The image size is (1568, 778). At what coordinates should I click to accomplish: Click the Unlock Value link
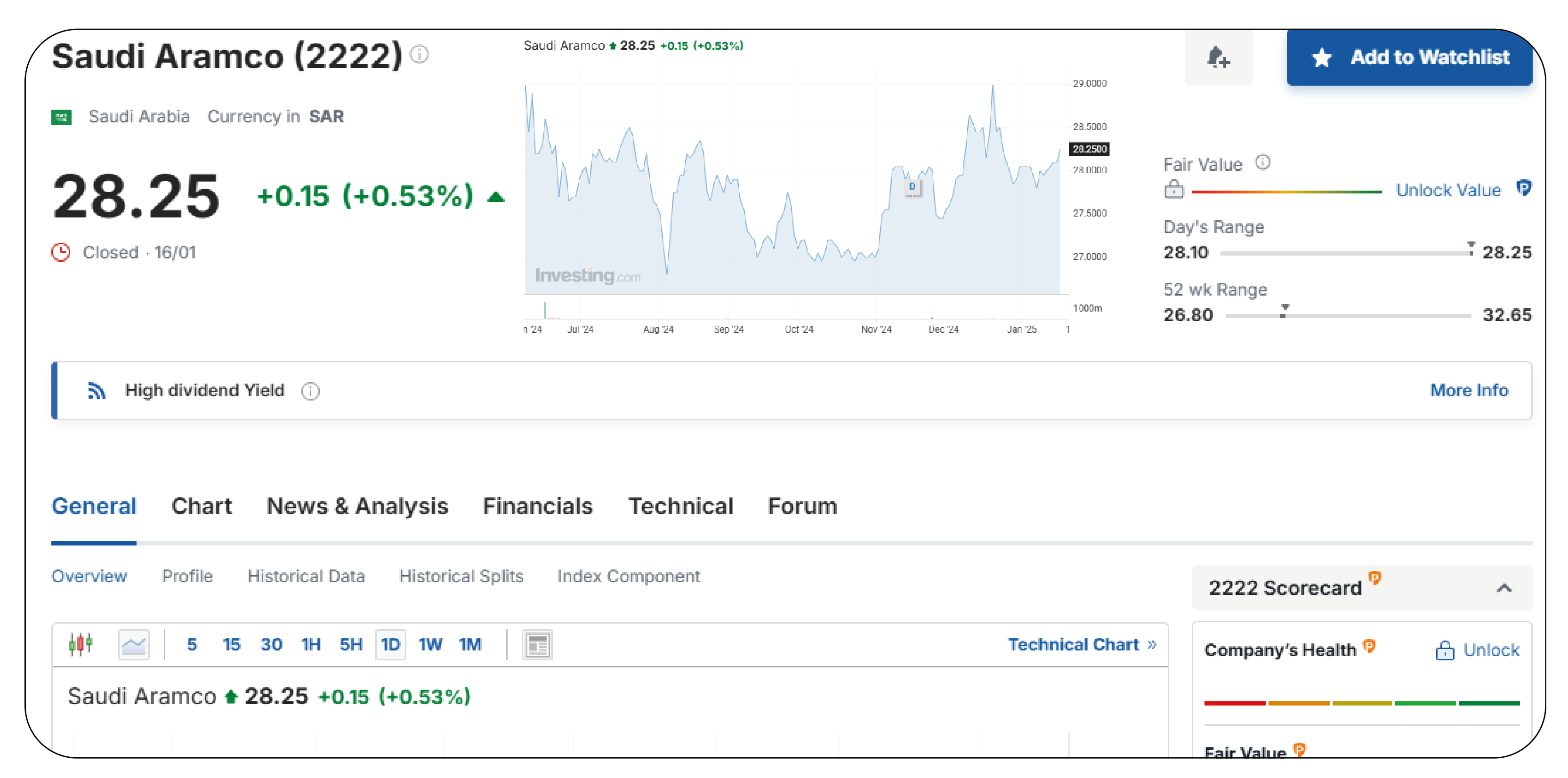[1448, 191]
